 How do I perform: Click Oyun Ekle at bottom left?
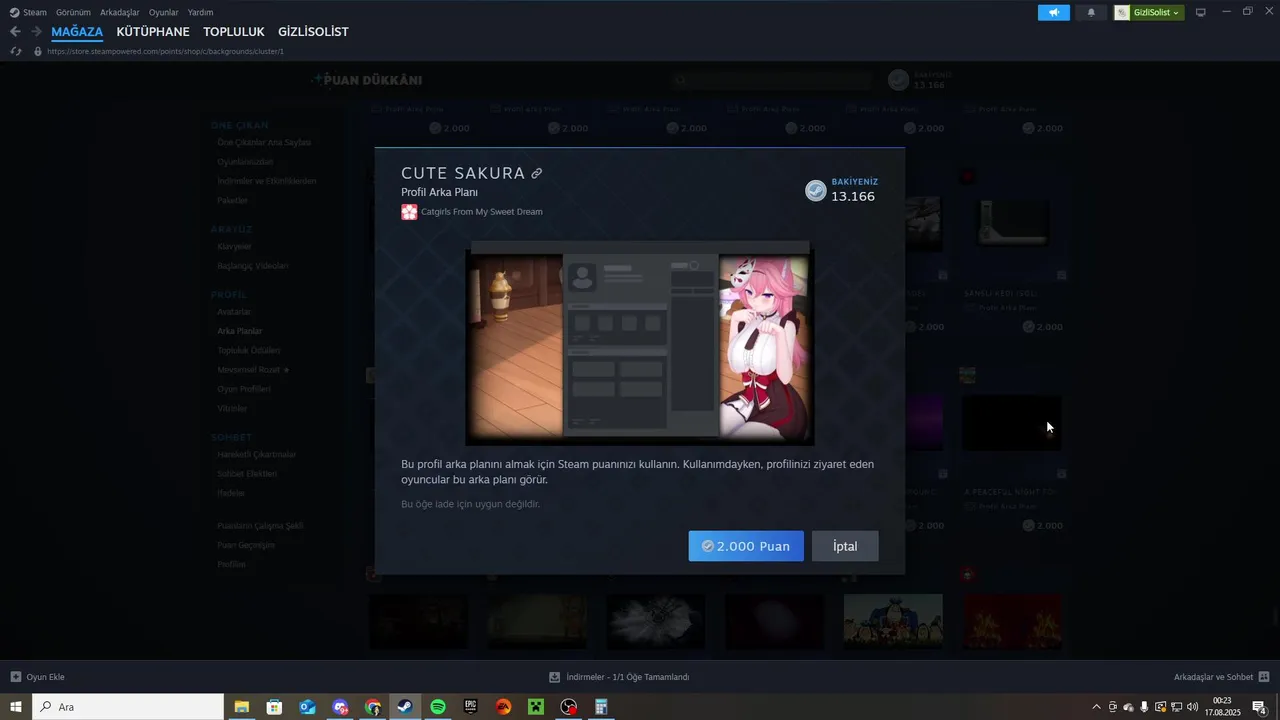pyautogui.click(x=38, y=677)
